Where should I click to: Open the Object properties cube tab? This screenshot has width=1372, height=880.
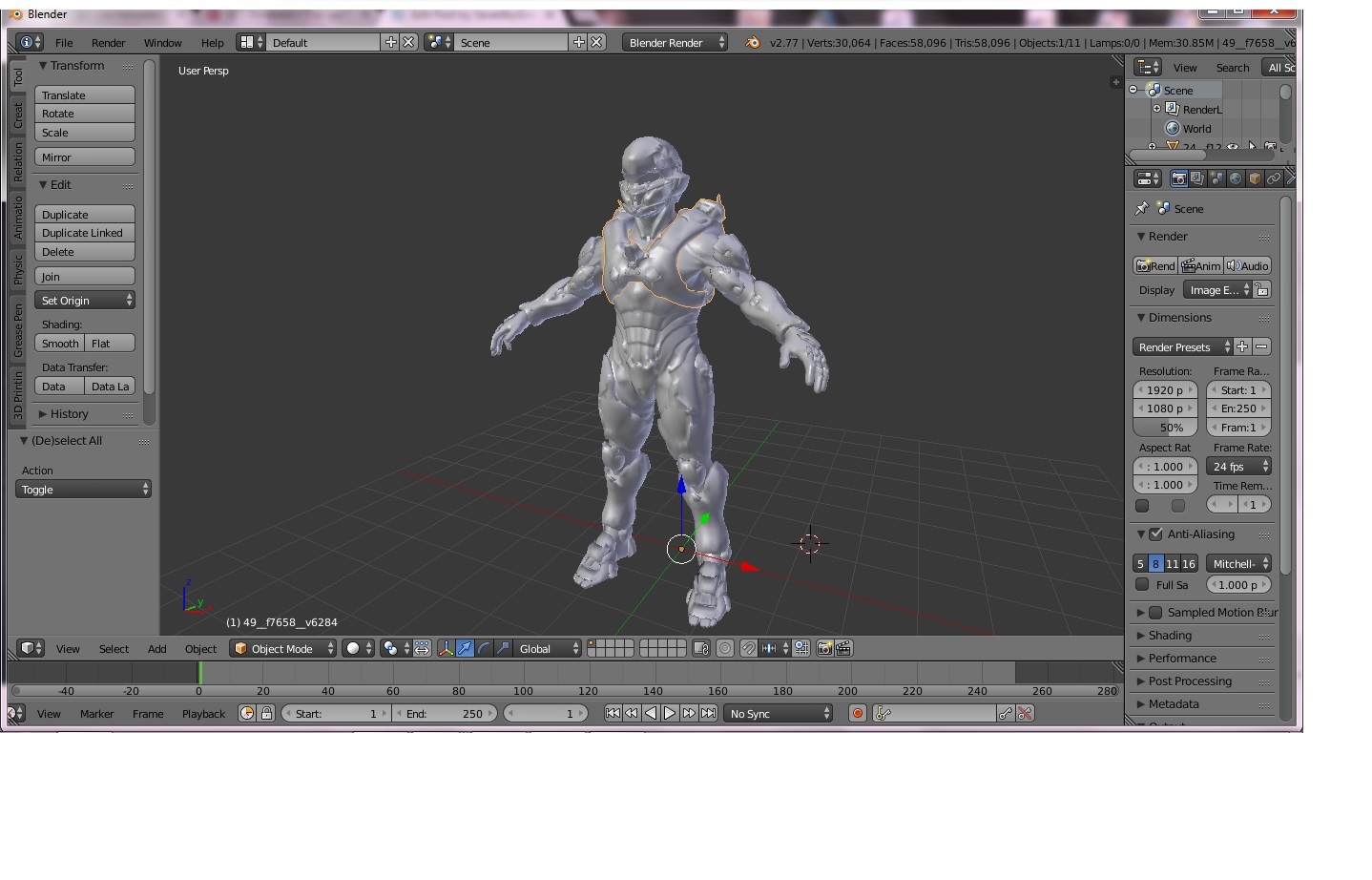[x=1255, y=178]
